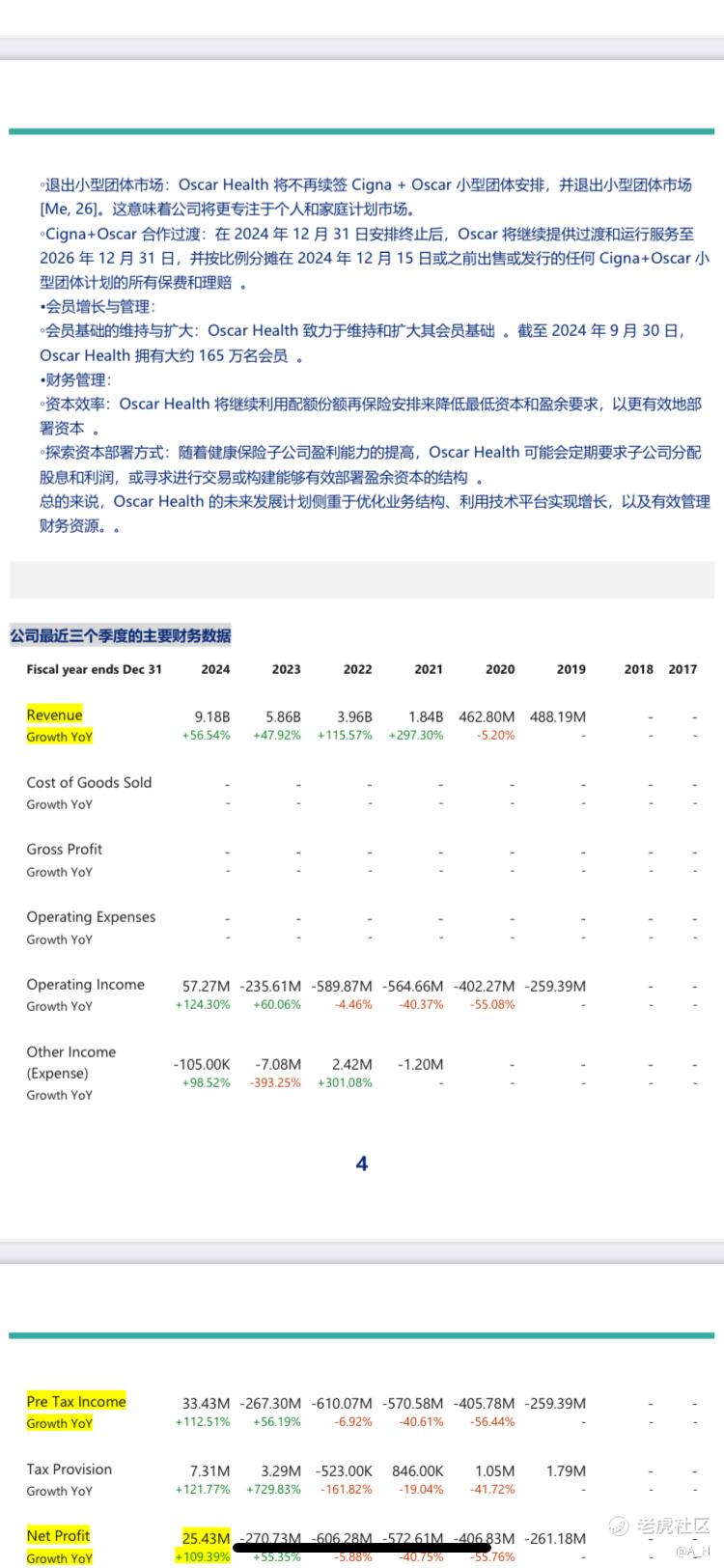Image resolution: width=724 pixels, height=1568 pixels.
Task: Select tax provision value -523.00K
Action: point(345,1471)
